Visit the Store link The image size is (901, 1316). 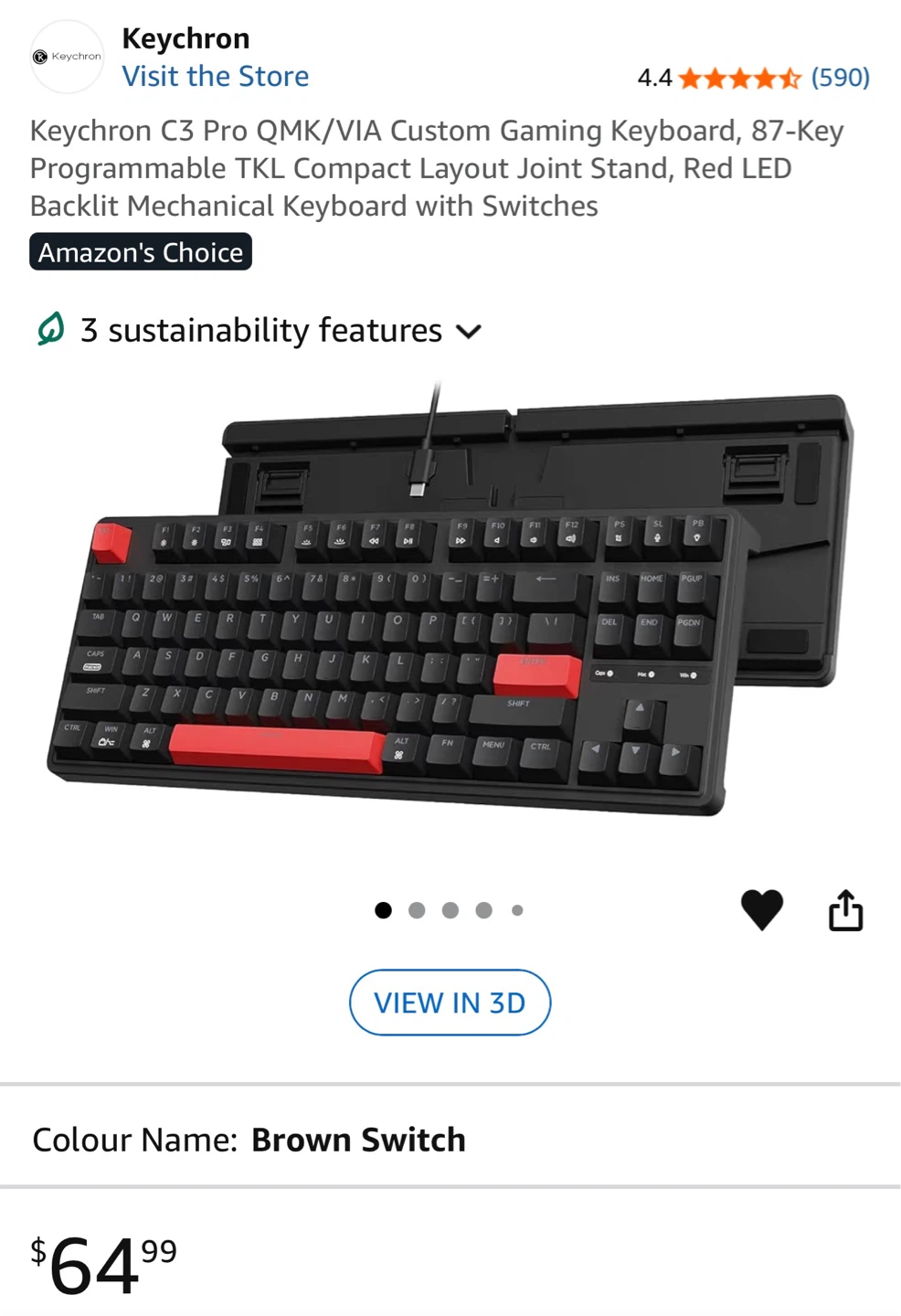[x=216, y=76]
